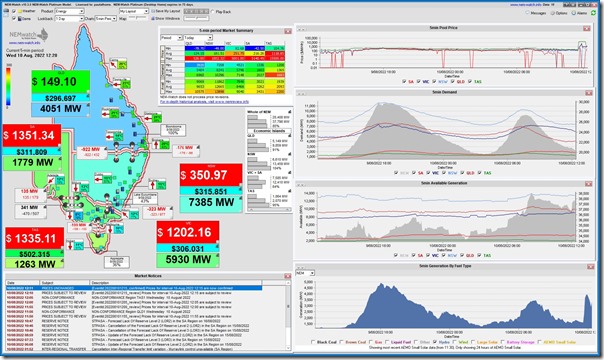Viewport: 604px width, 360px height.
Task: Enable Wind fuel type
Action: pos(455,342)
